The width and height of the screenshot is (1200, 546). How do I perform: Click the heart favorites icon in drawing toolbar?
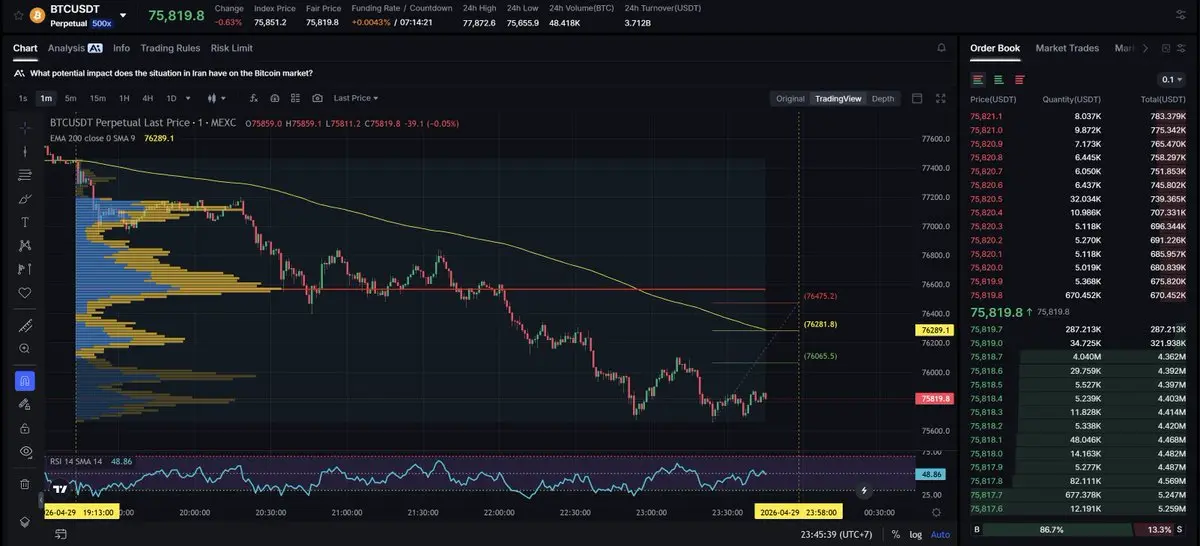[25, 293]
